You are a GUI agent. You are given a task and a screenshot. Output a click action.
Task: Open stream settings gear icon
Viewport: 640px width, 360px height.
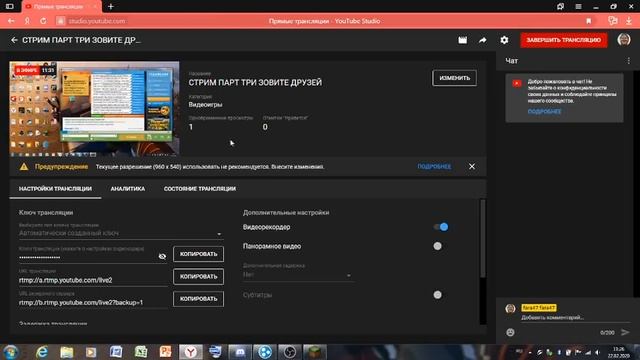504,40
